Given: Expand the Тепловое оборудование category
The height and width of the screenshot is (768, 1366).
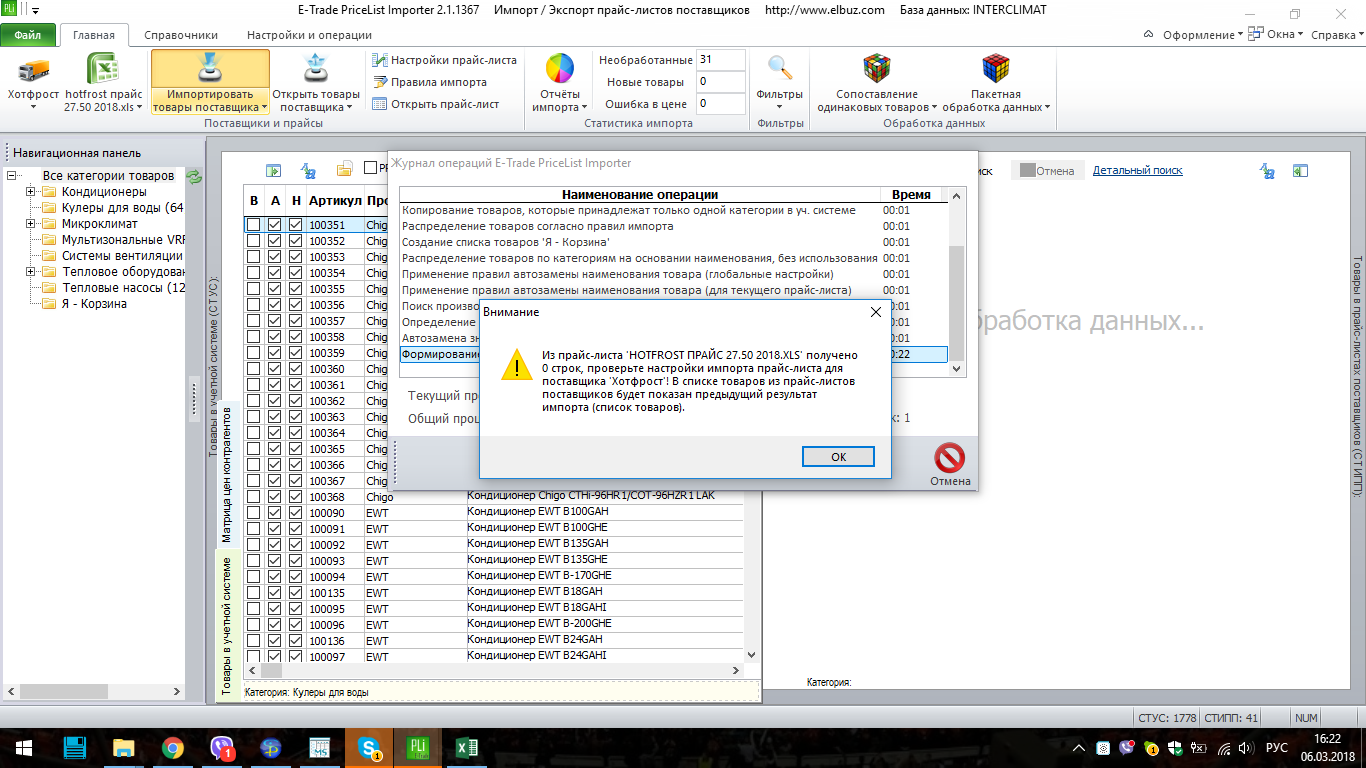Looking at the screenshot, I should [x=31, y=272].
